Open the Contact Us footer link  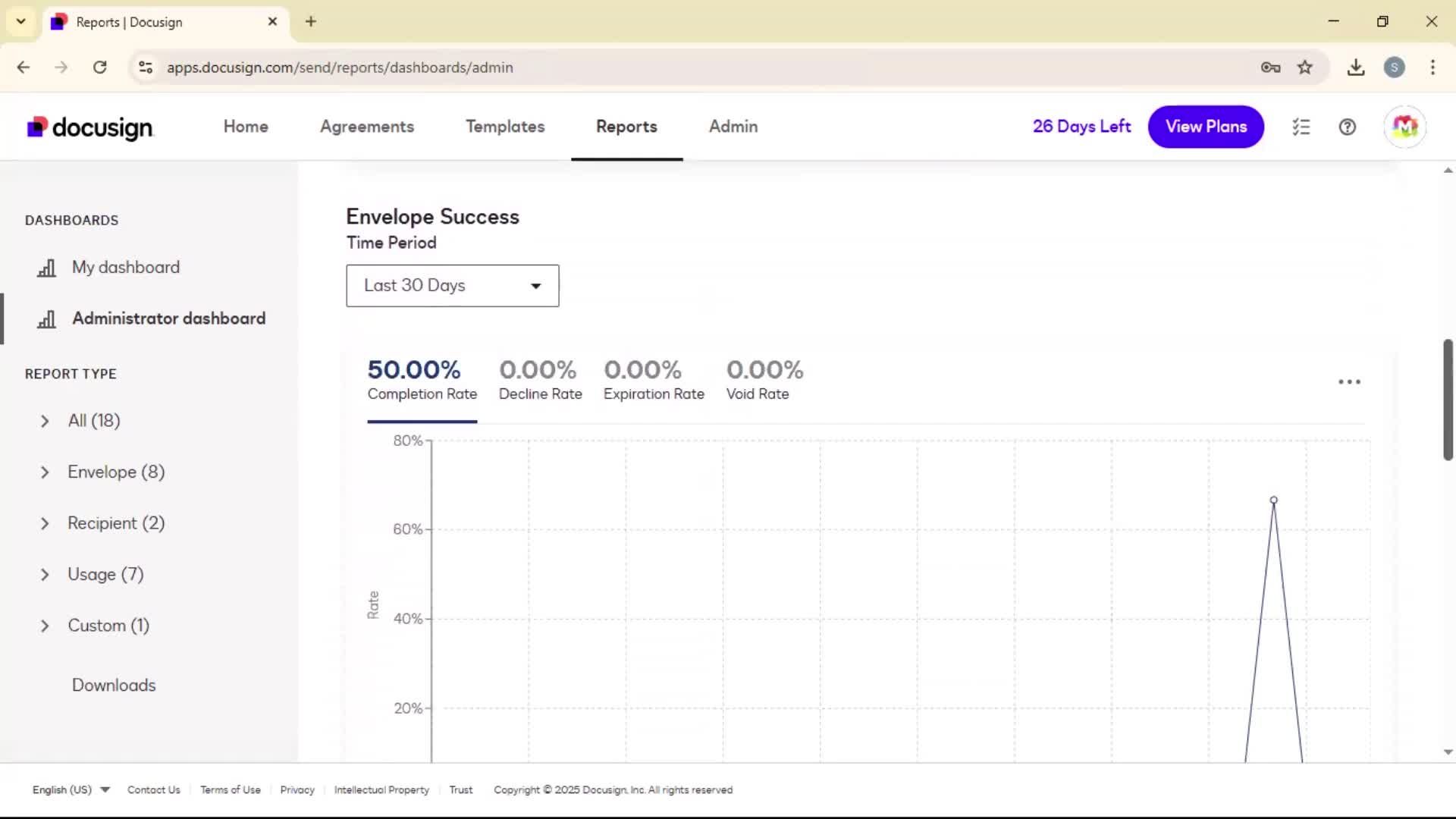click(154, 789)
